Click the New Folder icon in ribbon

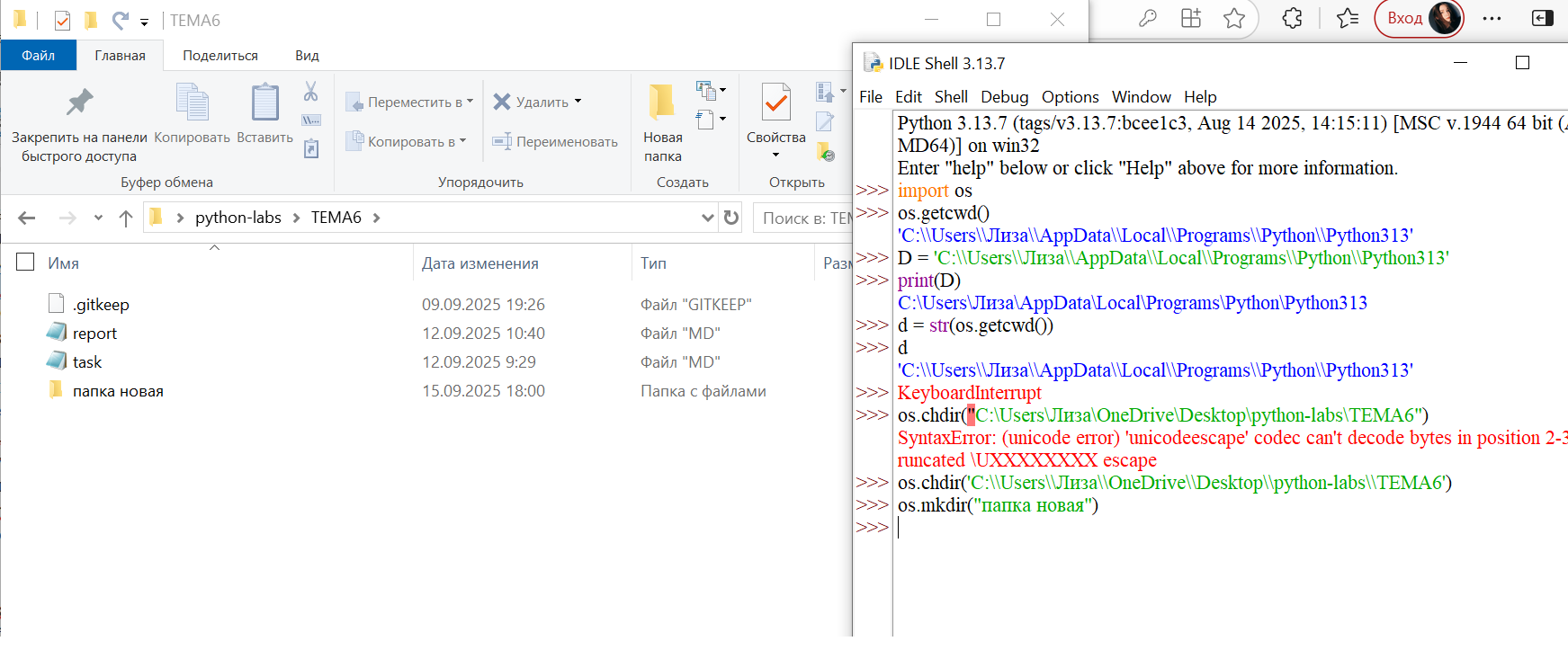[x=662, y=102]
